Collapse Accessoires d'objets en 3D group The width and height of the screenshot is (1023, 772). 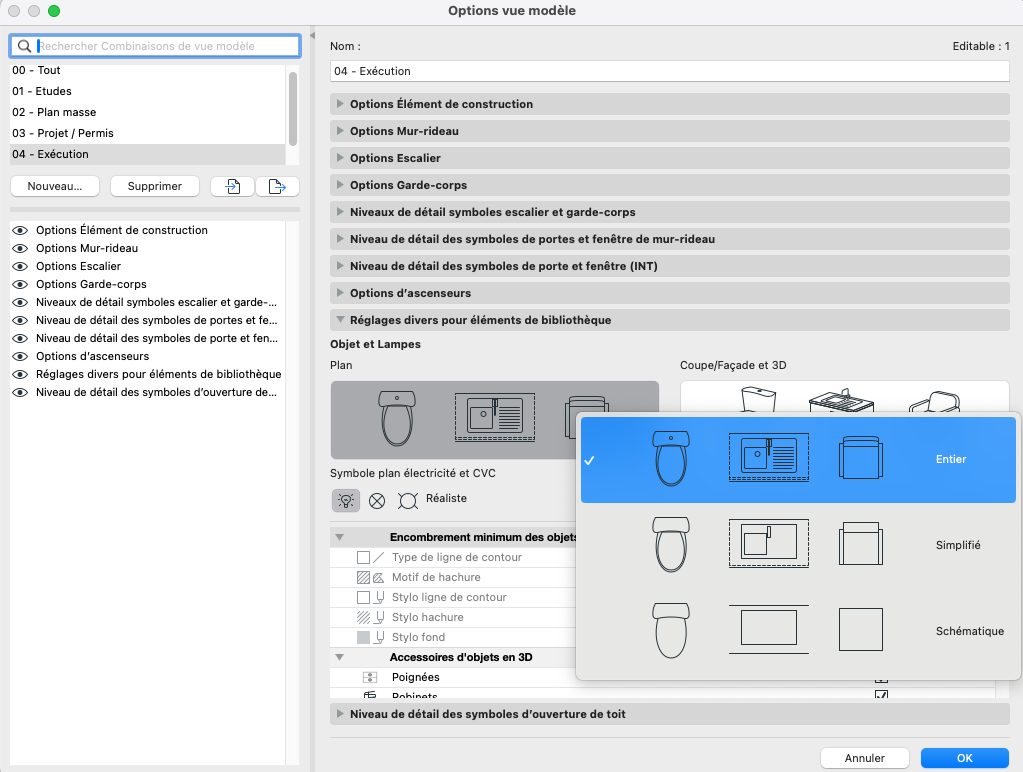tap(339, 657)
